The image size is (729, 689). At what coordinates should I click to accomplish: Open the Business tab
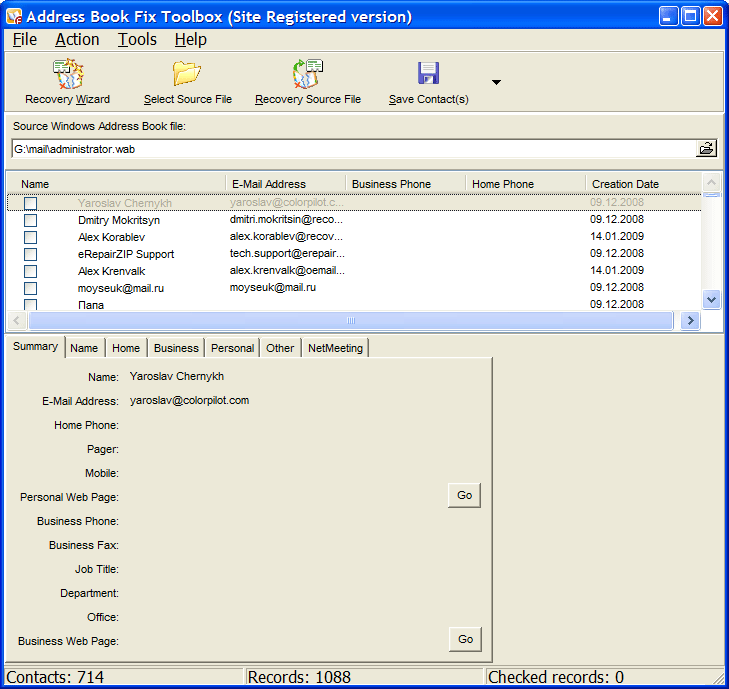176,348
